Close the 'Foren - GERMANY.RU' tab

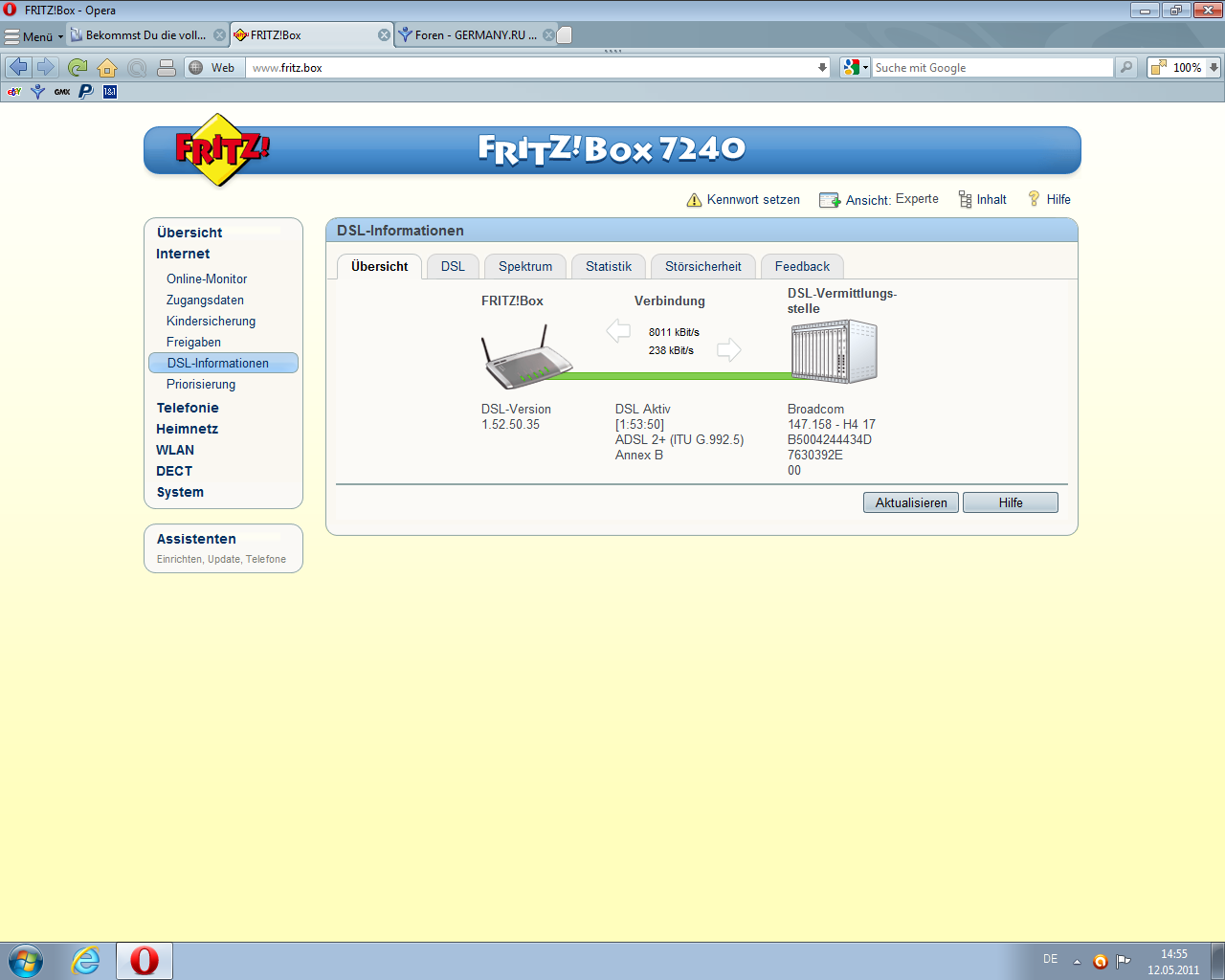click(548, 35)
